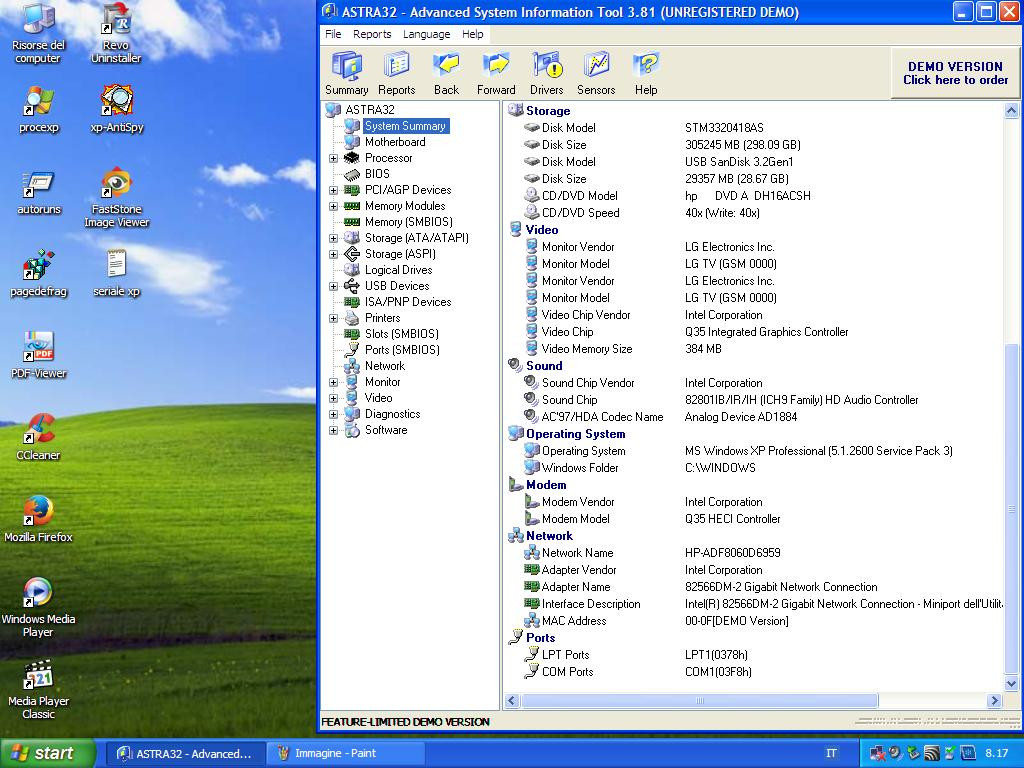Click the Windows start button
Screen dimensions: 1024x768
48,753
